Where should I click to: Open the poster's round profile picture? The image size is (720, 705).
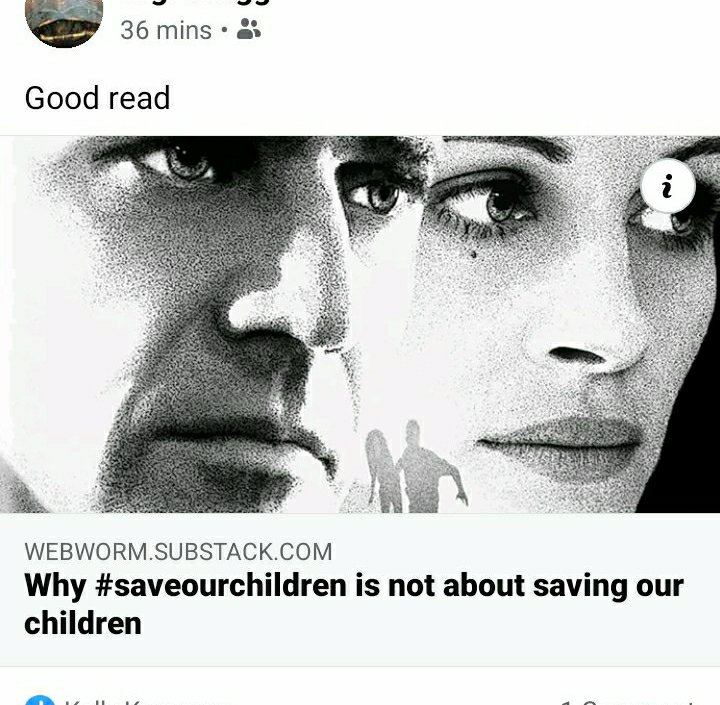(x=64, y=21)
